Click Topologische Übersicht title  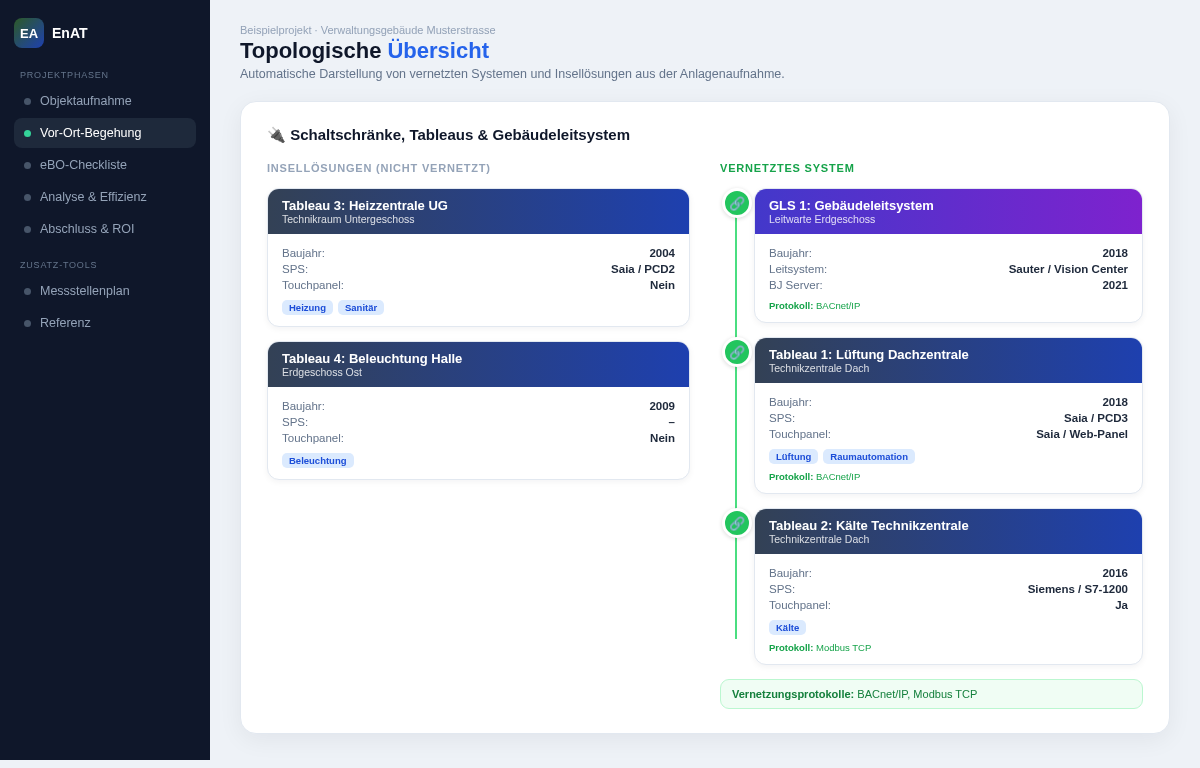click(x=364, y=51)
